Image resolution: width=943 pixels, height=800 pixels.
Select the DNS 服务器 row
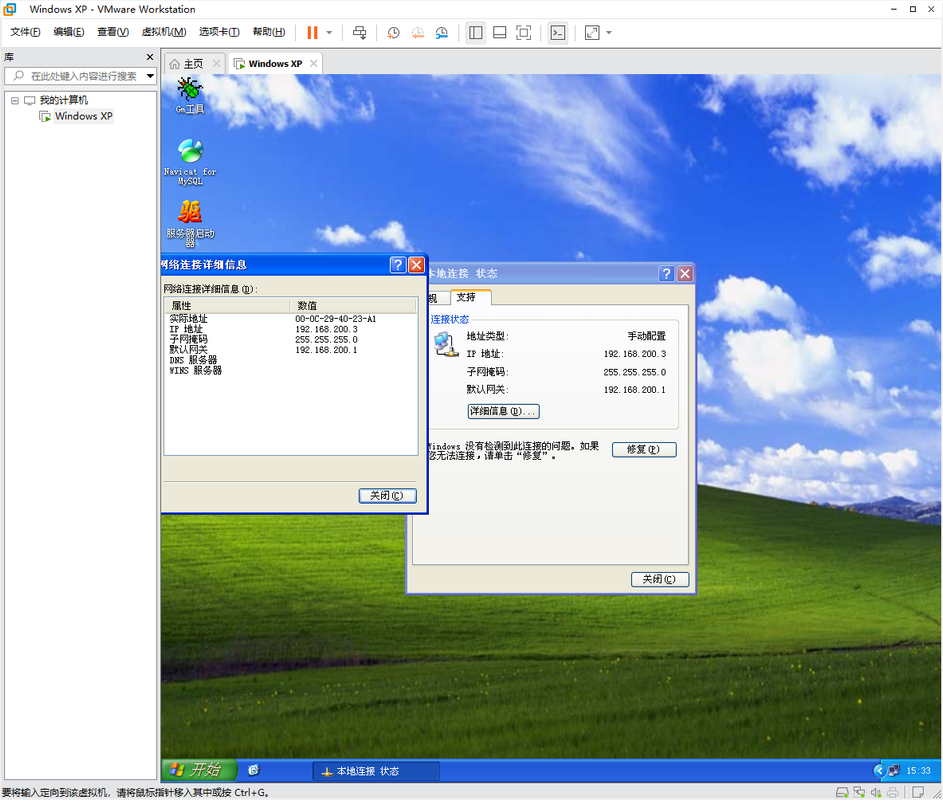click(290, 360)
